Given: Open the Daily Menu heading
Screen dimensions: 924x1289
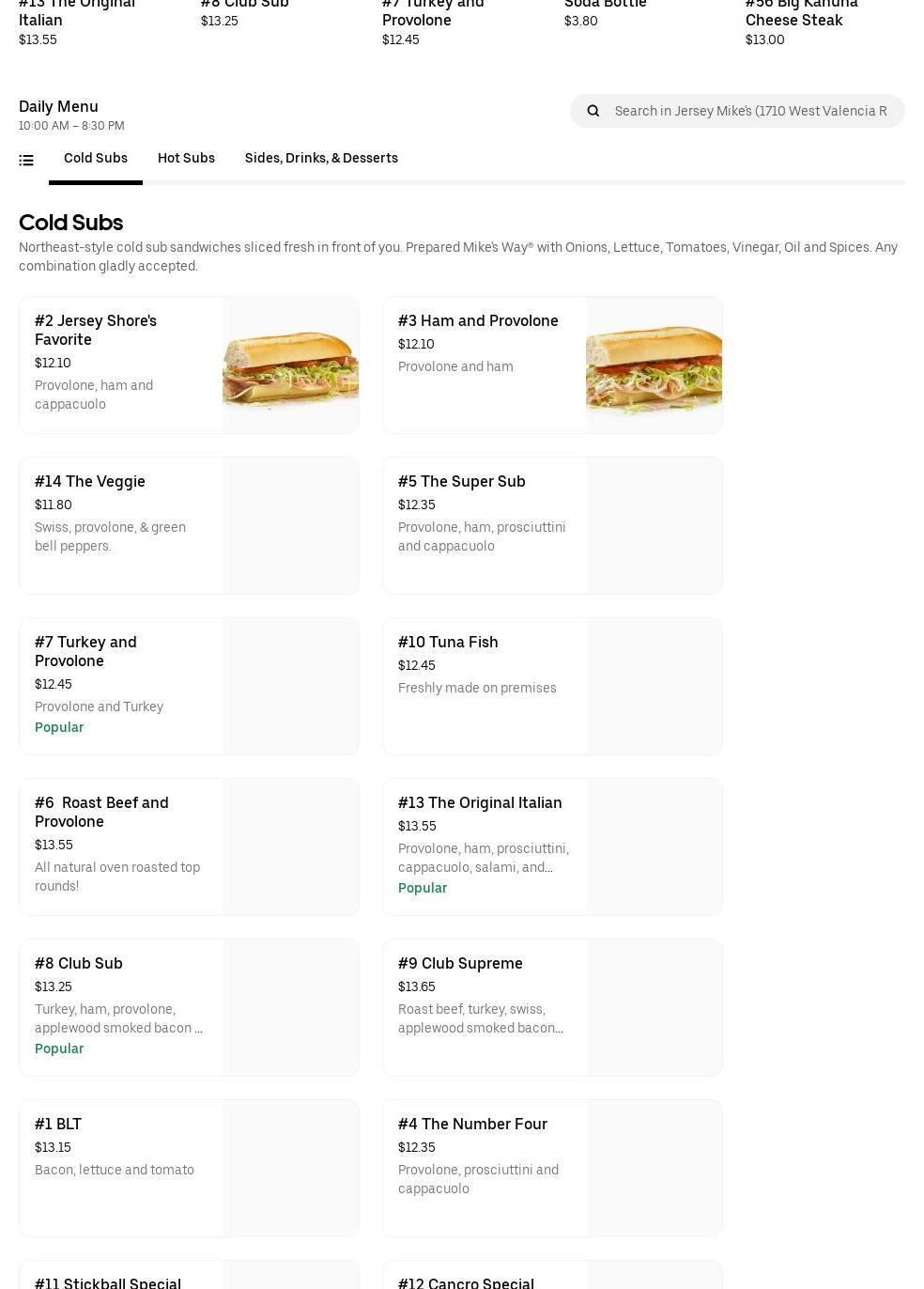Looking at the screenshot, I should click(x=58, y=106).
